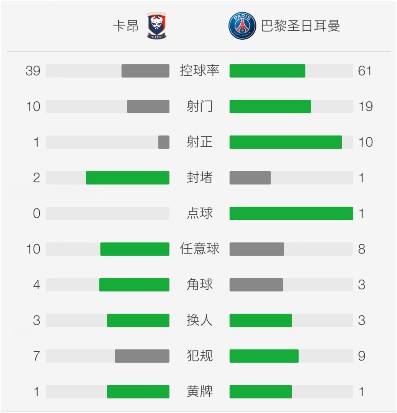Click PSG's green 射门 bar
397x413 pixels.
click(270, 106)
